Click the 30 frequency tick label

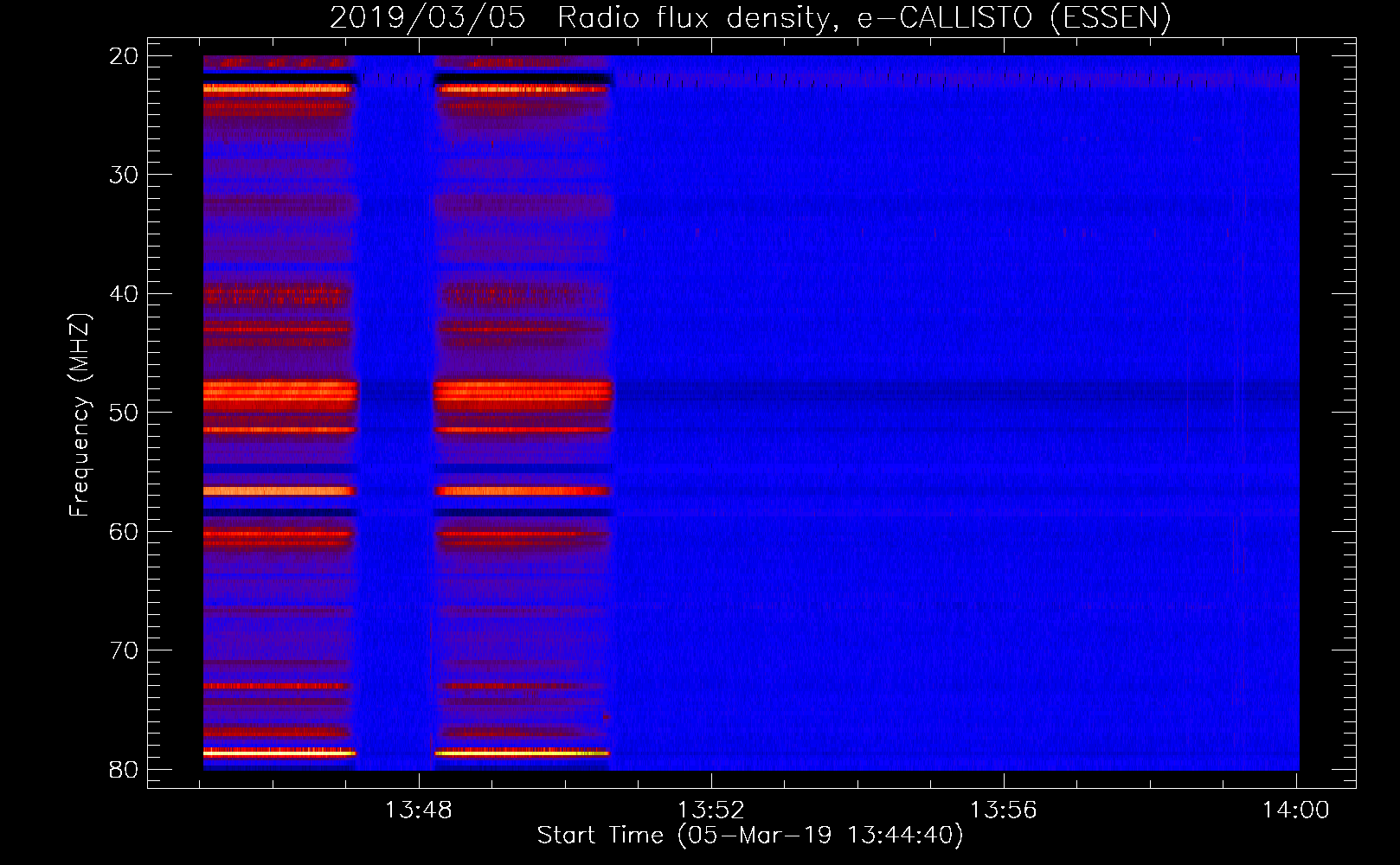pyautogui.click(x=124, y=175)
